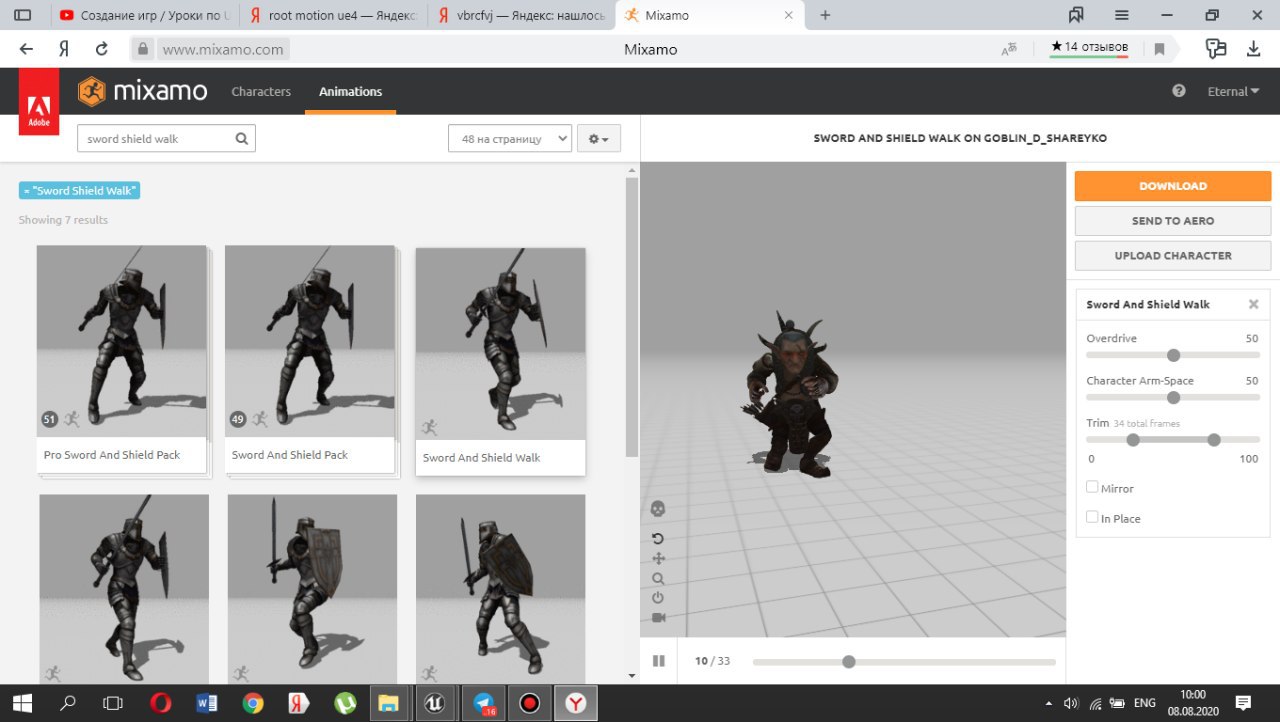Screen dimensions: 1280x722
Task: Click the UPLOAD CHARACTER button
Action: (1173, 256)
